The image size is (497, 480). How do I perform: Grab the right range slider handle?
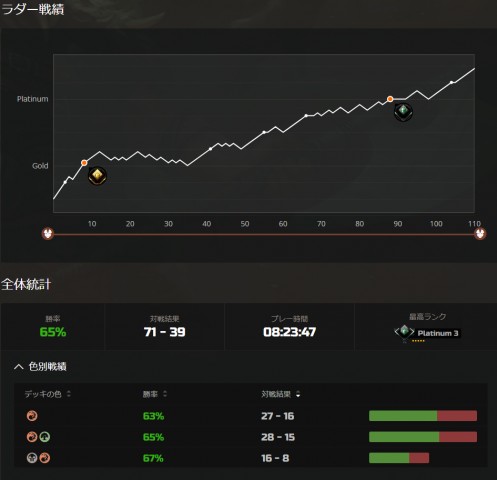pyautogui.click(x=480, y=234)
